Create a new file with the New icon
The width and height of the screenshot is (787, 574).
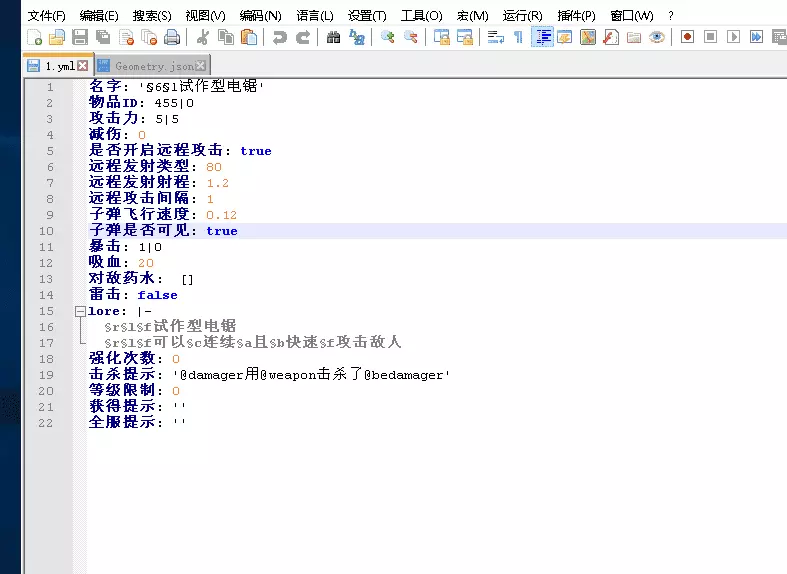coord(35,37)
